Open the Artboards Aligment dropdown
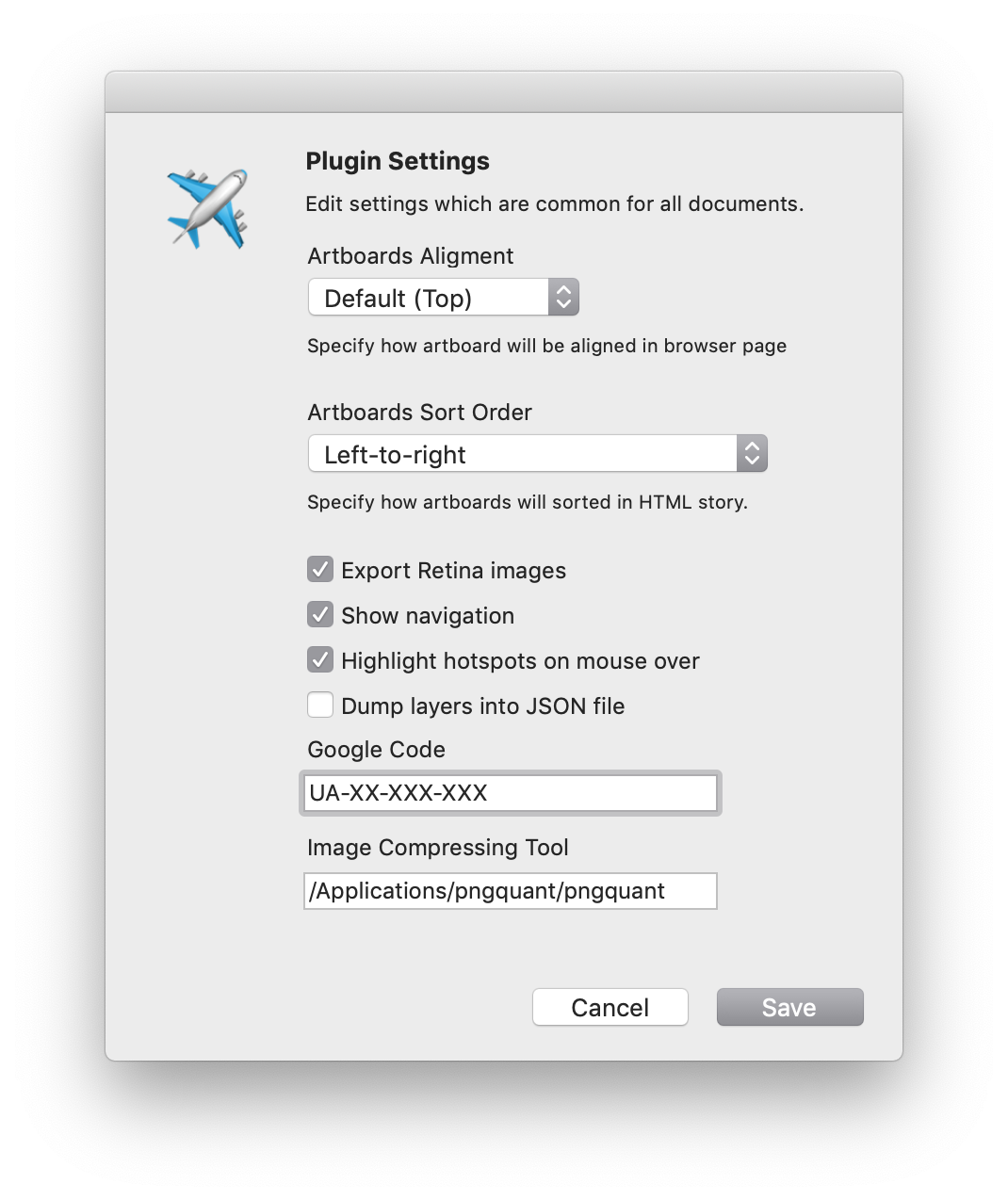Screen dimensions: 1008x1200 click(444, 298)
